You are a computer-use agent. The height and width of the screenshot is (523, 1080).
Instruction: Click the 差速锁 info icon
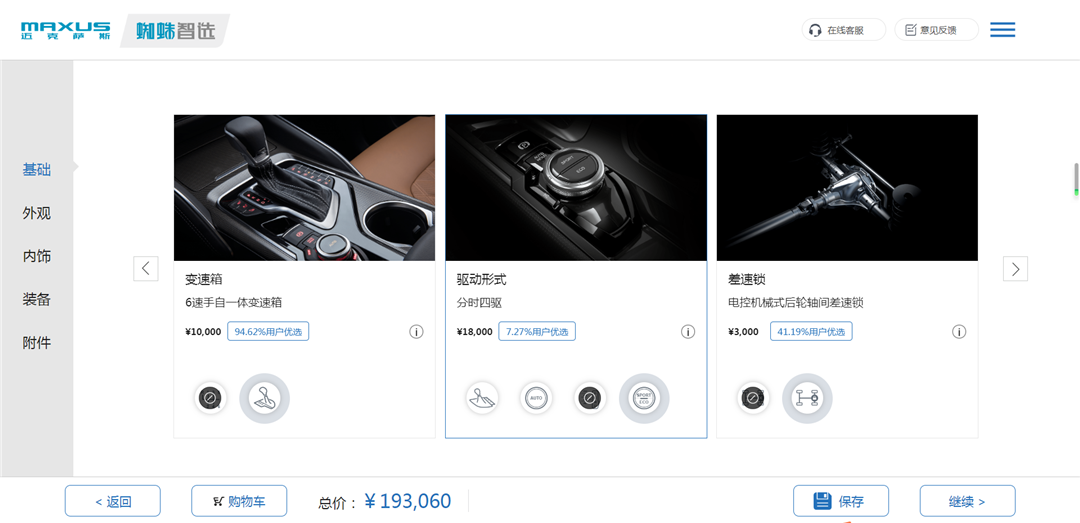(x=959, y=332)
